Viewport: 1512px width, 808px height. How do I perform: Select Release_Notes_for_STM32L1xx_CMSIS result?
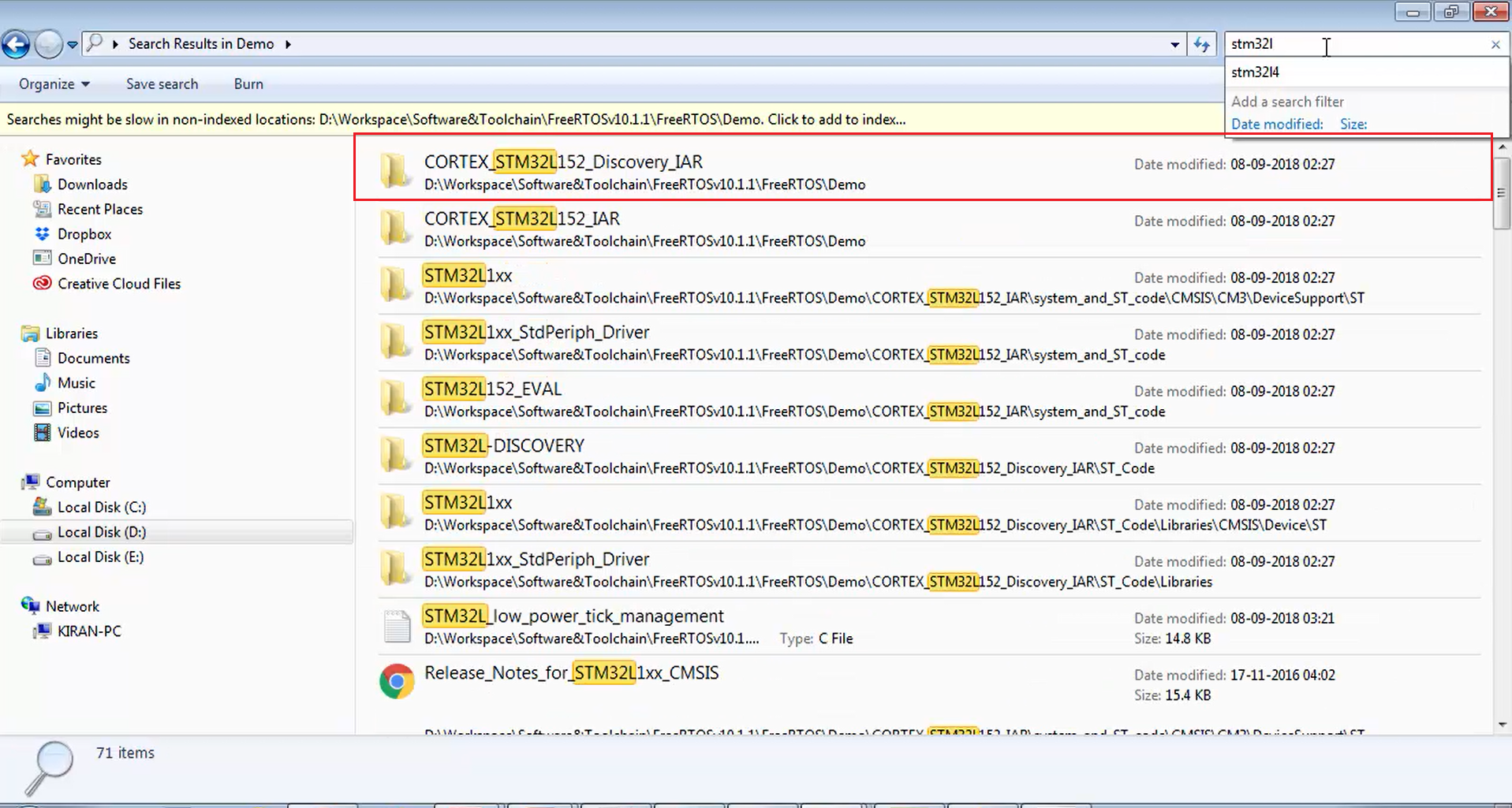928,683
